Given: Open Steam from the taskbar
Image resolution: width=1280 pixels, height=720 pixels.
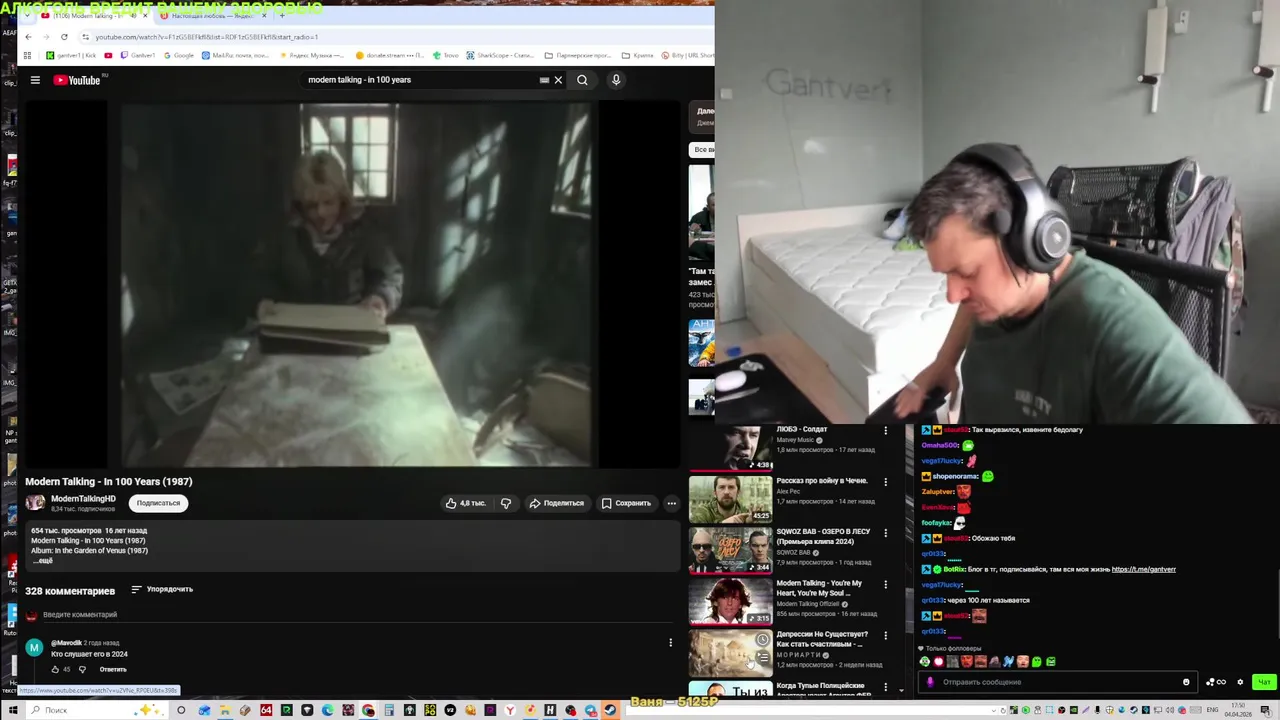Looking at the screenshot, I should coord(610,710).
